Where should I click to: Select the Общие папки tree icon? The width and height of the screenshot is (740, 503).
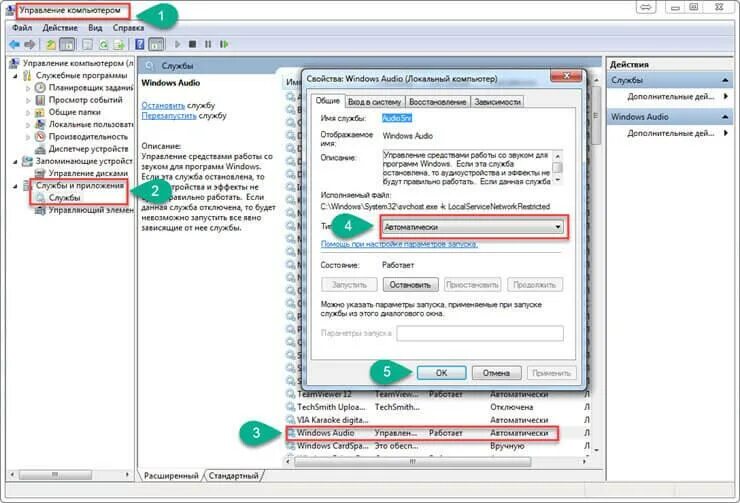click(41, 112)
